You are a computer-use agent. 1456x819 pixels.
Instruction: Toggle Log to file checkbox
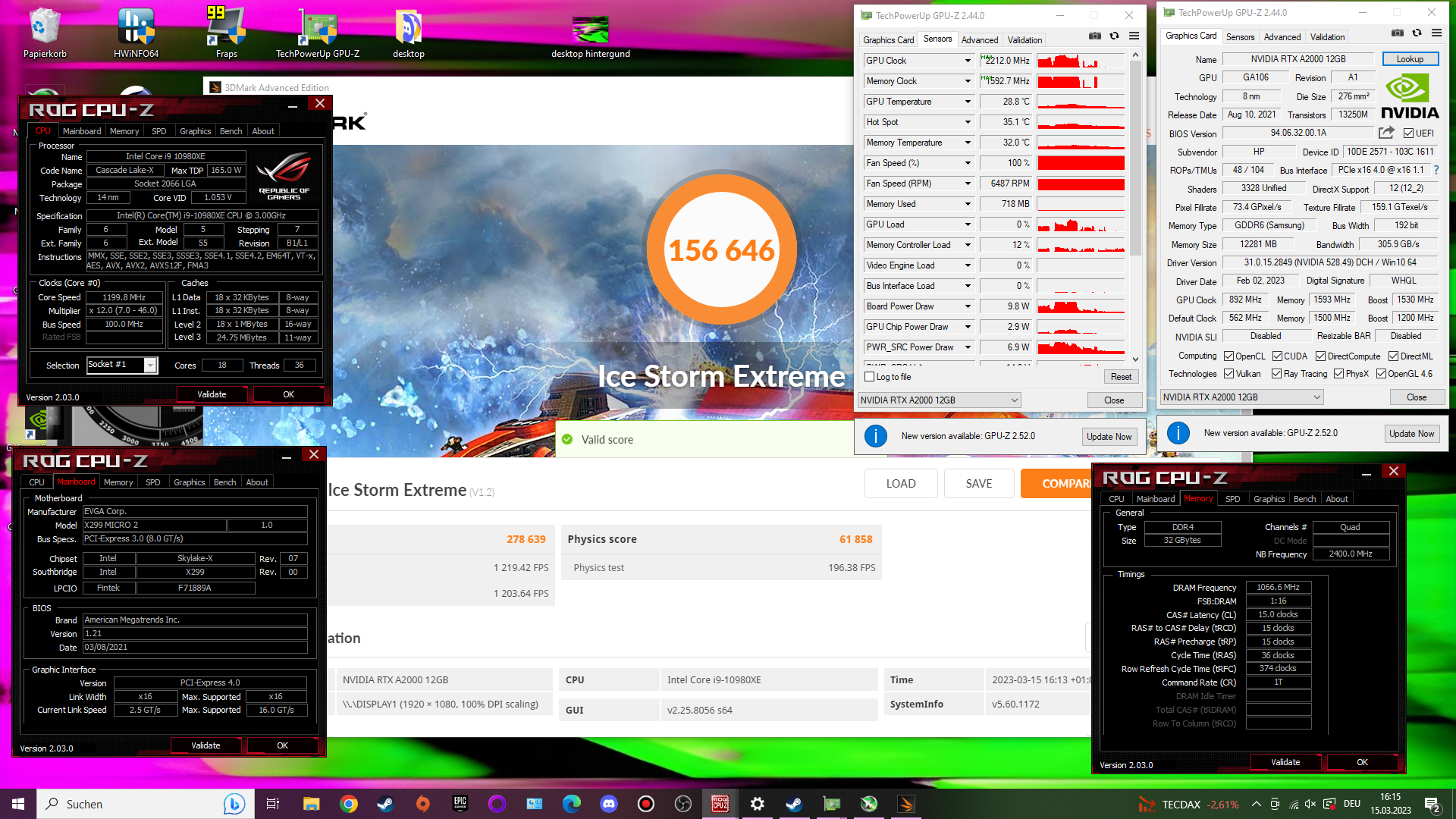pyautogui.click(x=870, y=377)
